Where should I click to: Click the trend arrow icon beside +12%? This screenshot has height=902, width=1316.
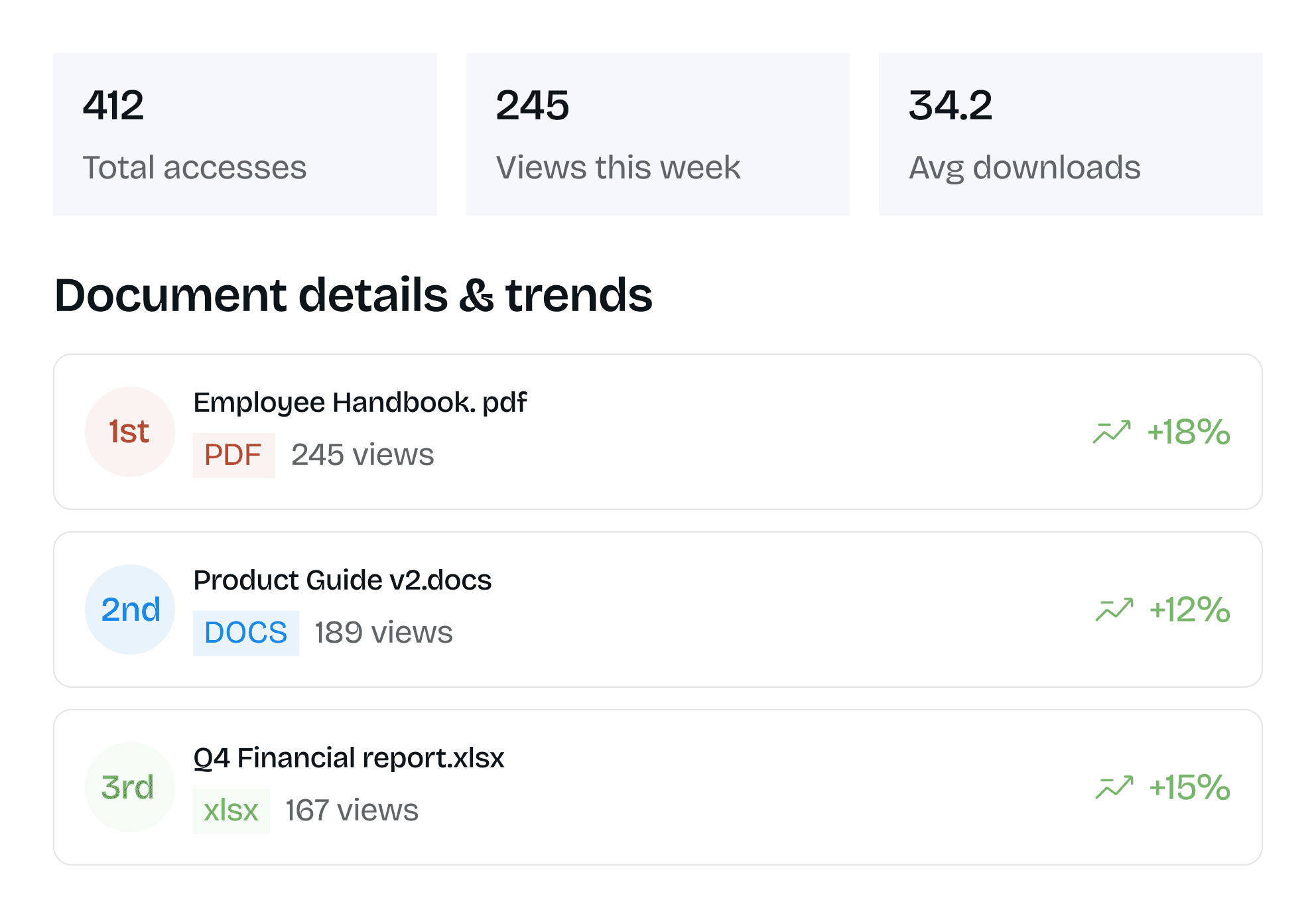tap(1114, 610)
